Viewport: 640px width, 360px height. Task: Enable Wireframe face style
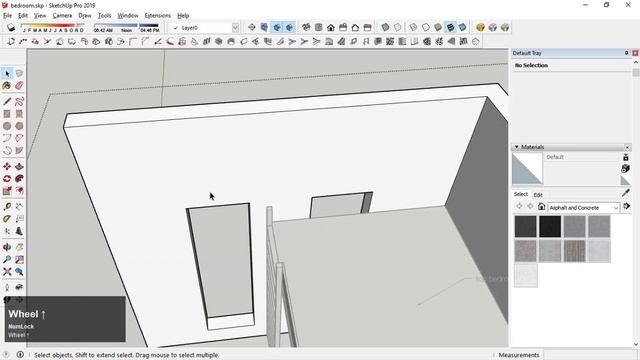(x=413, y=27)
